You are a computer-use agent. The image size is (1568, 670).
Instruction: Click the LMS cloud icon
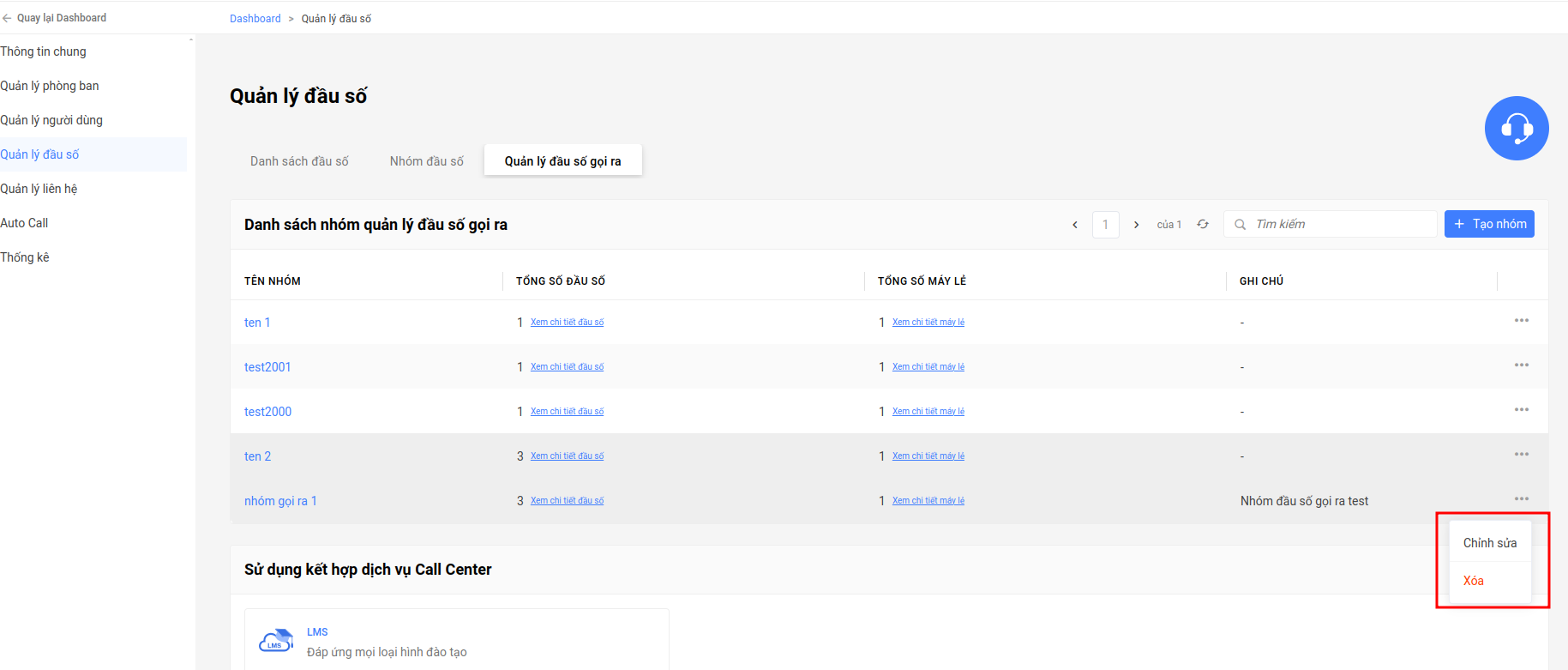tap(276, 642)
